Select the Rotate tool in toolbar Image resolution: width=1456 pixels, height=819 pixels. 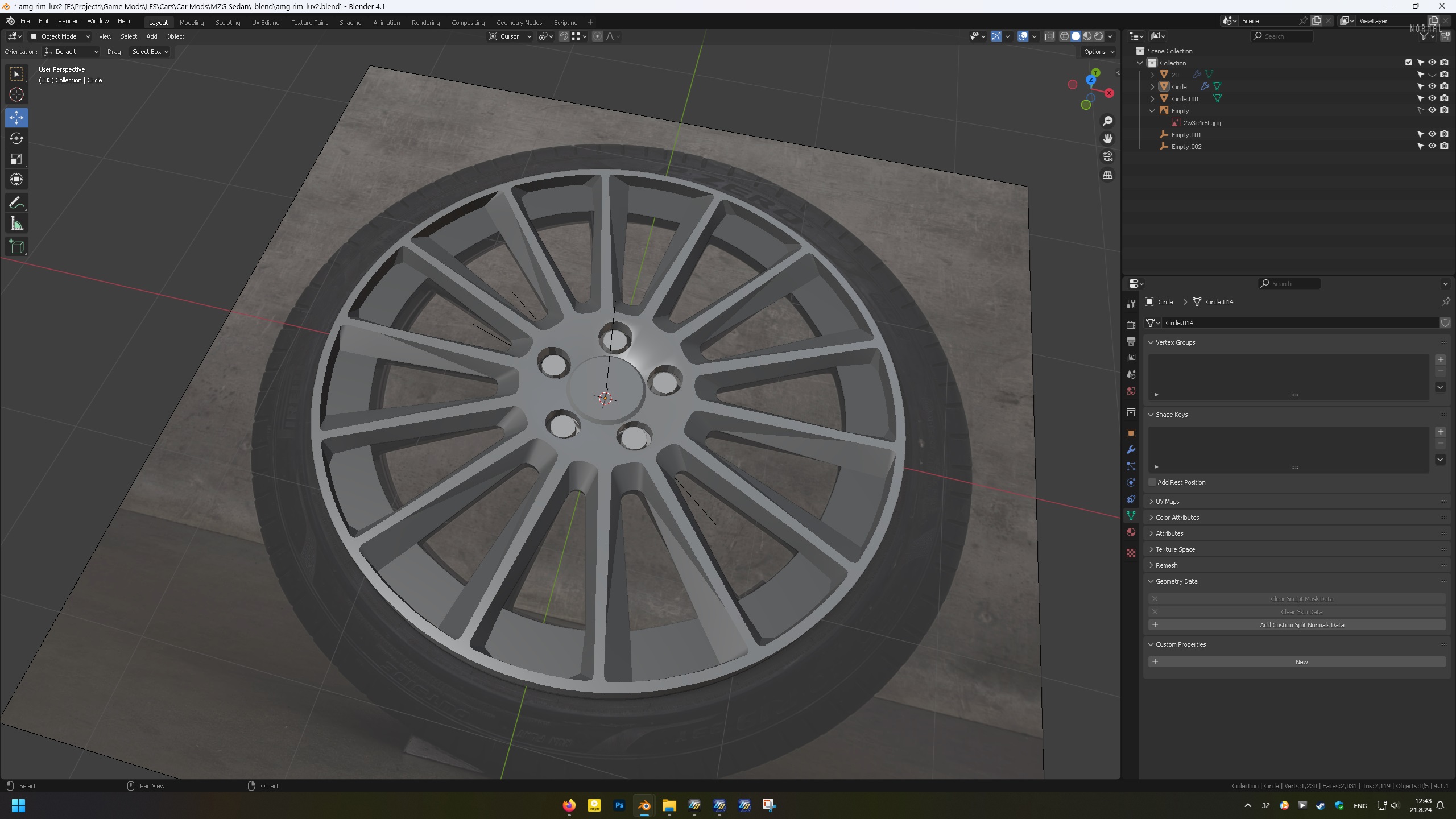point(16,138)
